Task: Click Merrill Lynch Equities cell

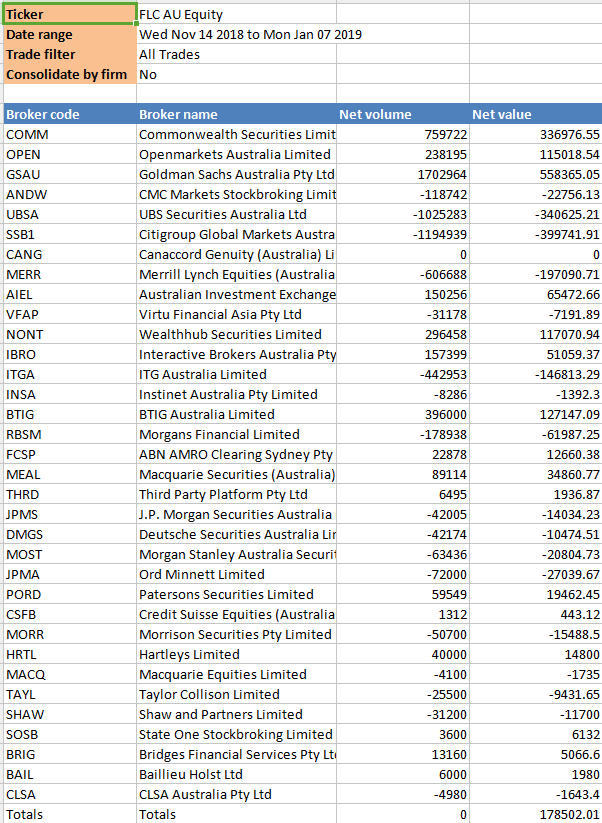Action: point(236,274)
